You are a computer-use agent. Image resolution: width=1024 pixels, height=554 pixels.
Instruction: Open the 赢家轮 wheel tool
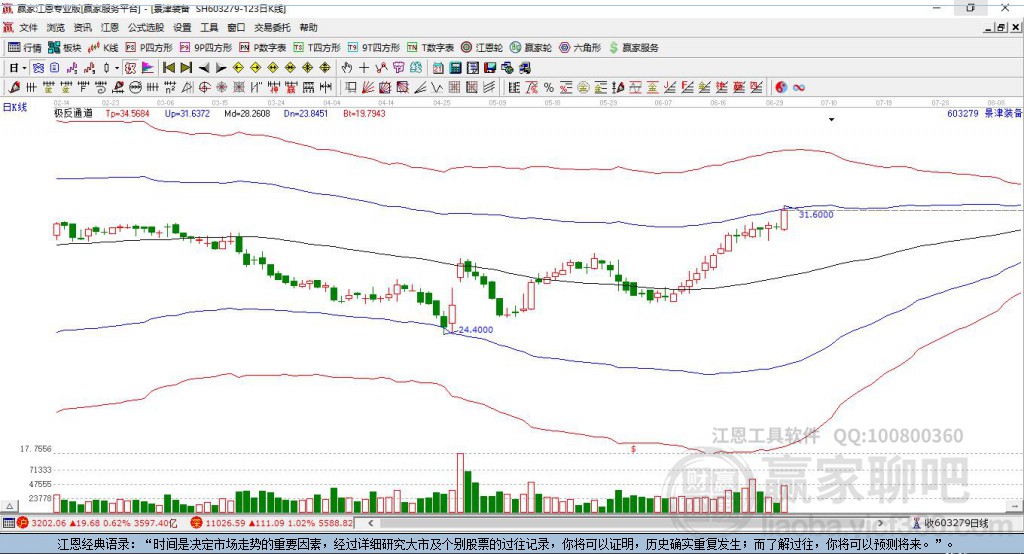click(x=531, y=48)
